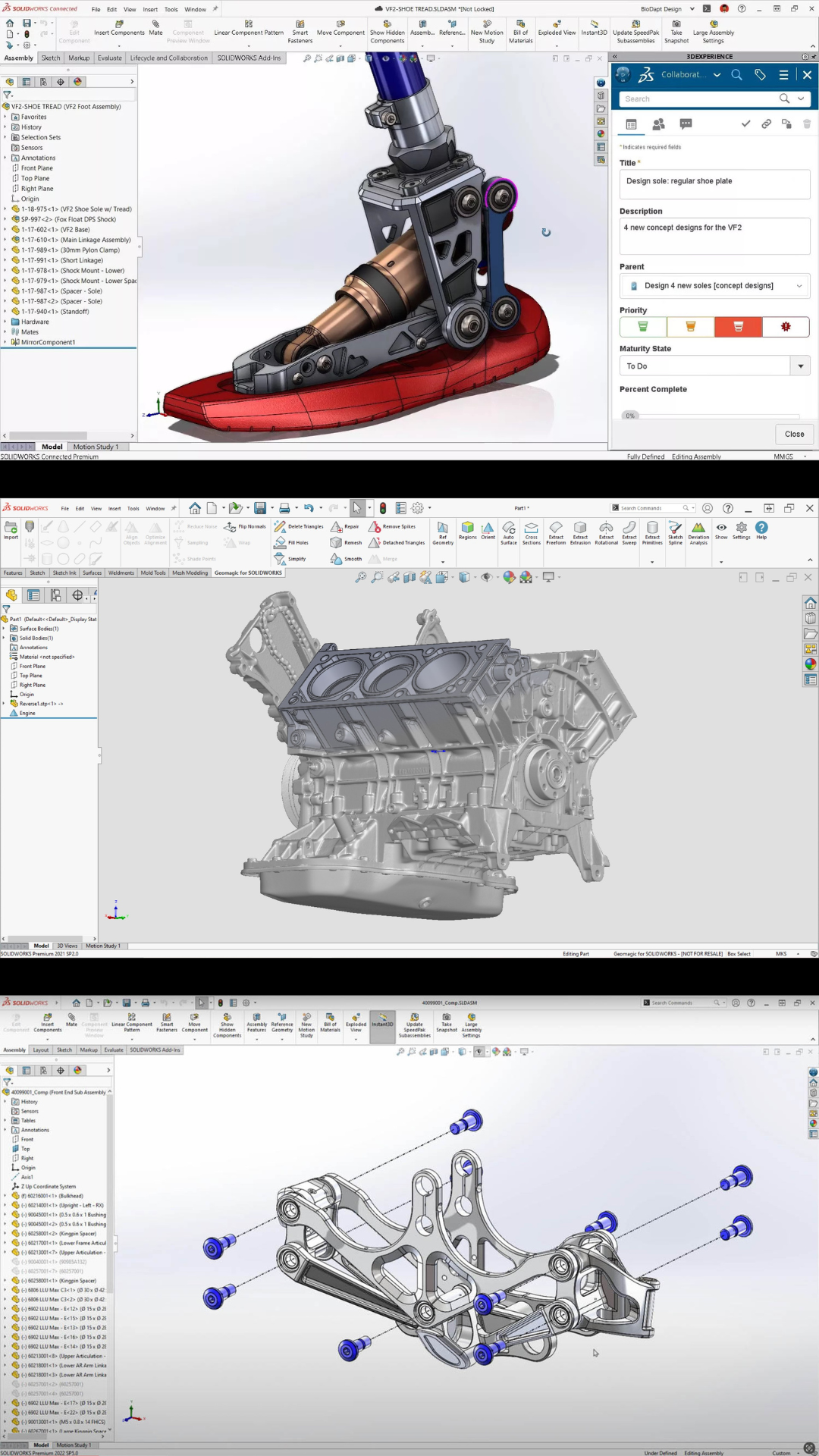Open Motion Study 1 tab in VF2-SHOE TREAD window

click(x=96, y=447)
